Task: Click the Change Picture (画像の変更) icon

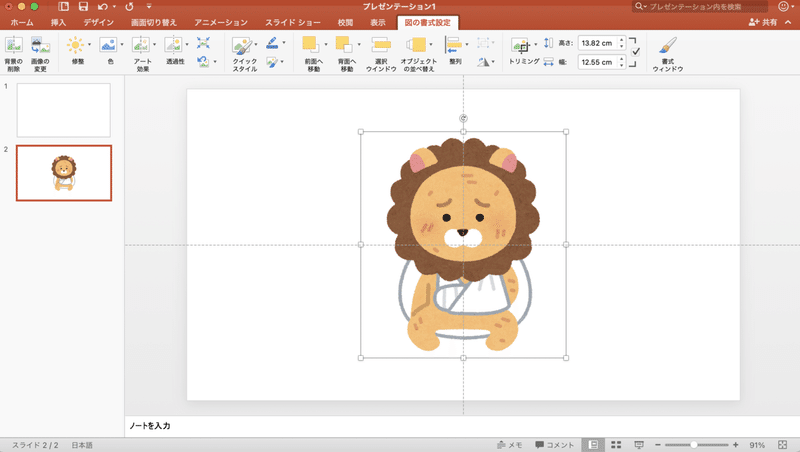Action: coord(40,46)
